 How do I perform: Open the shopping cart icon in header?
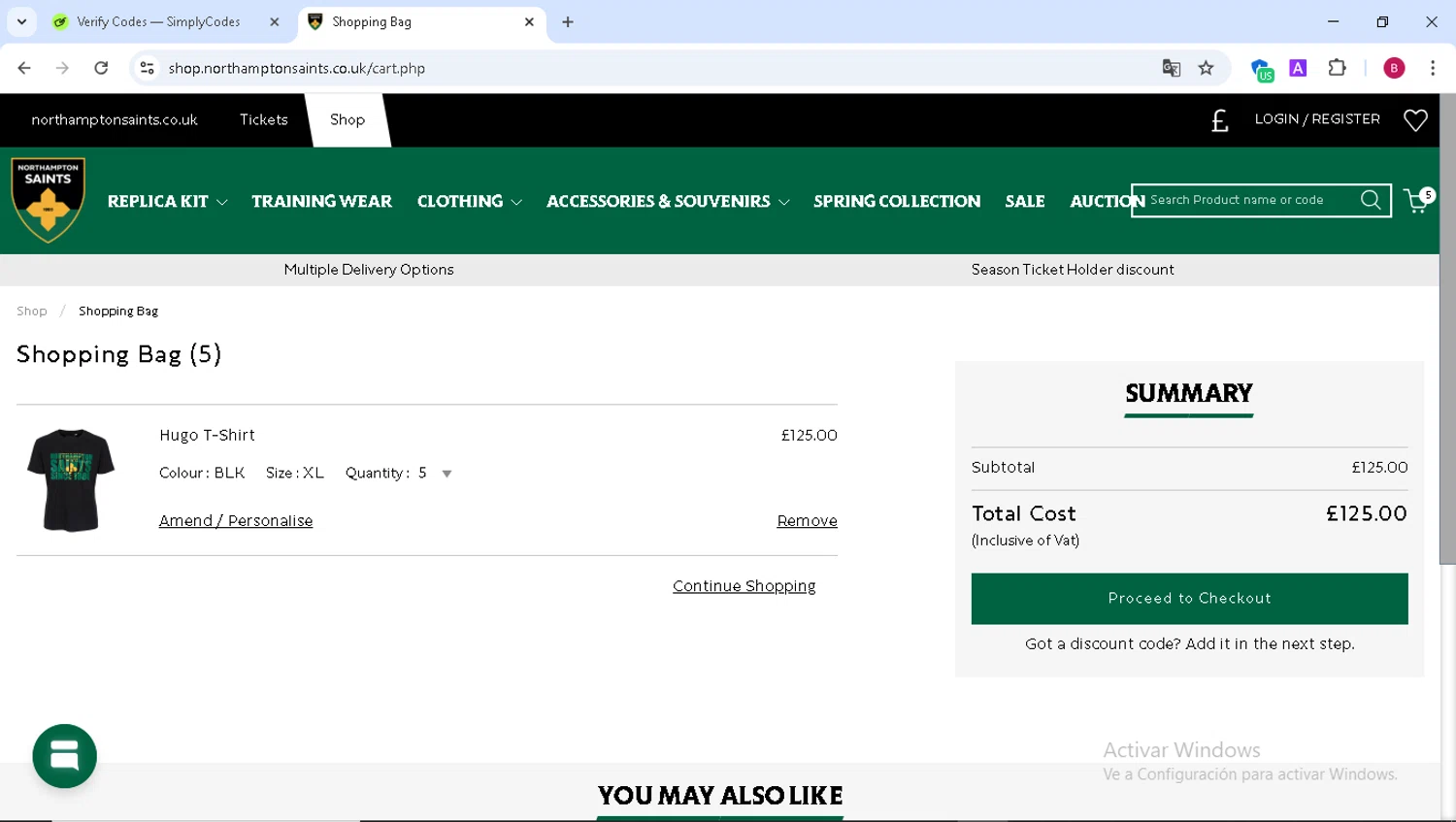[x=1418, y=200]
